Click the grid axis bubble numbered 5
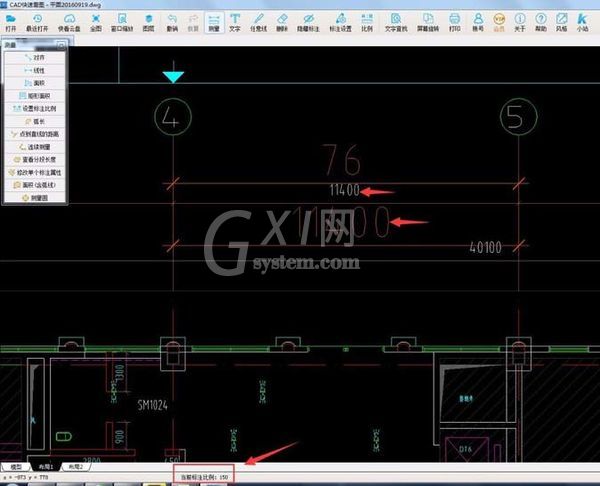 click(518, 116)
